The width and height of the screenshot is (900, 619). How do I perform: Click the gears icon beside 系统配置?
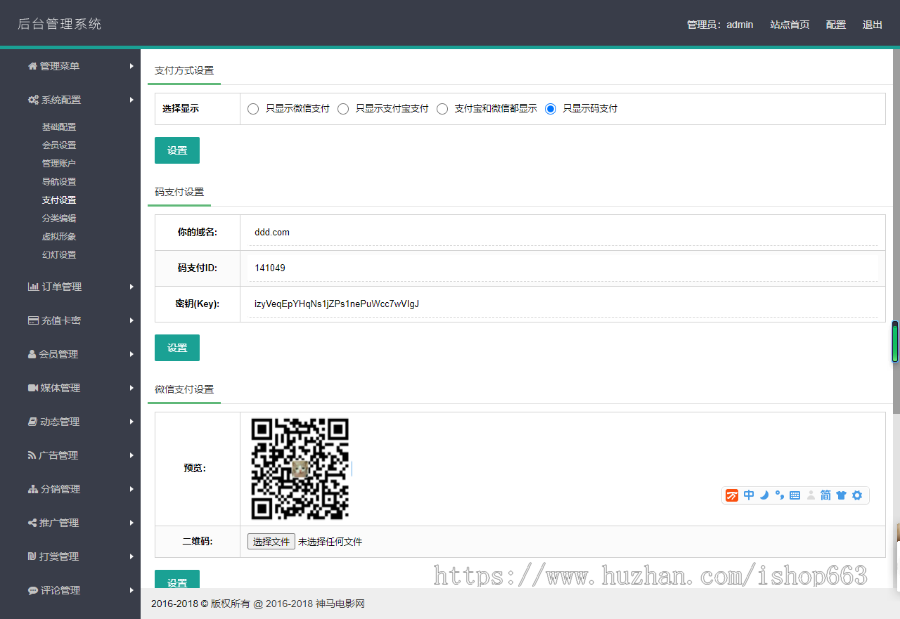33,100
